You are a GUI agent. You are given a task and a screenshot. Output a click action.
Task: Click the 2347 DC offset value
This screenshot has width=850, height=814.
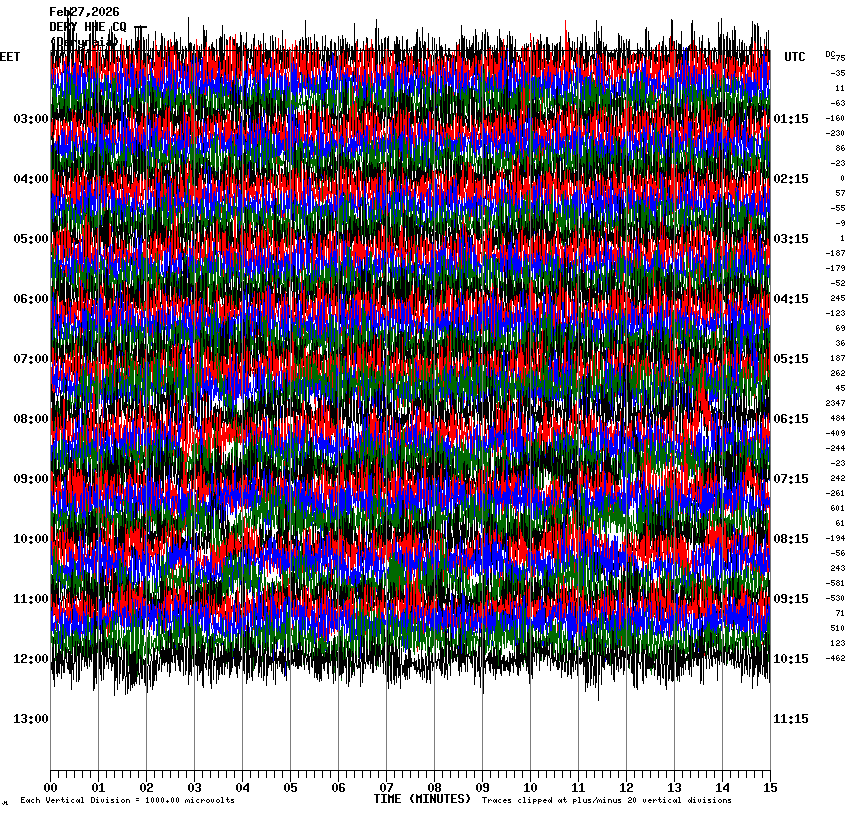point(835,403)
